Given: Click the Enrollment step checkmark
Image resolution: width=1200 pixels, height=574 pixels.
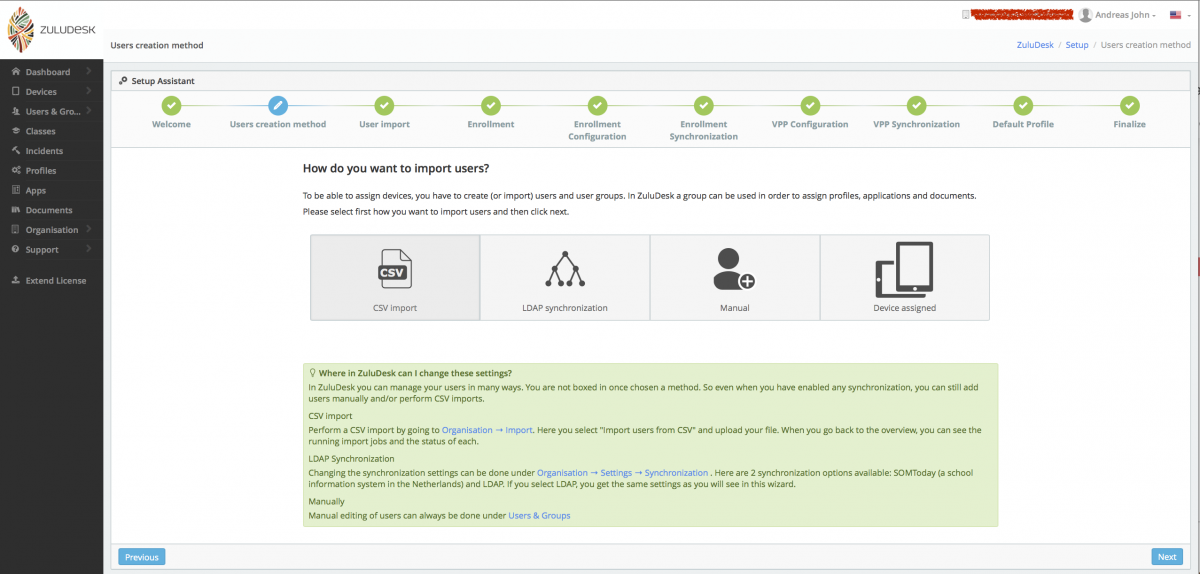Looking at the screenshot, I should coord(491,105).
